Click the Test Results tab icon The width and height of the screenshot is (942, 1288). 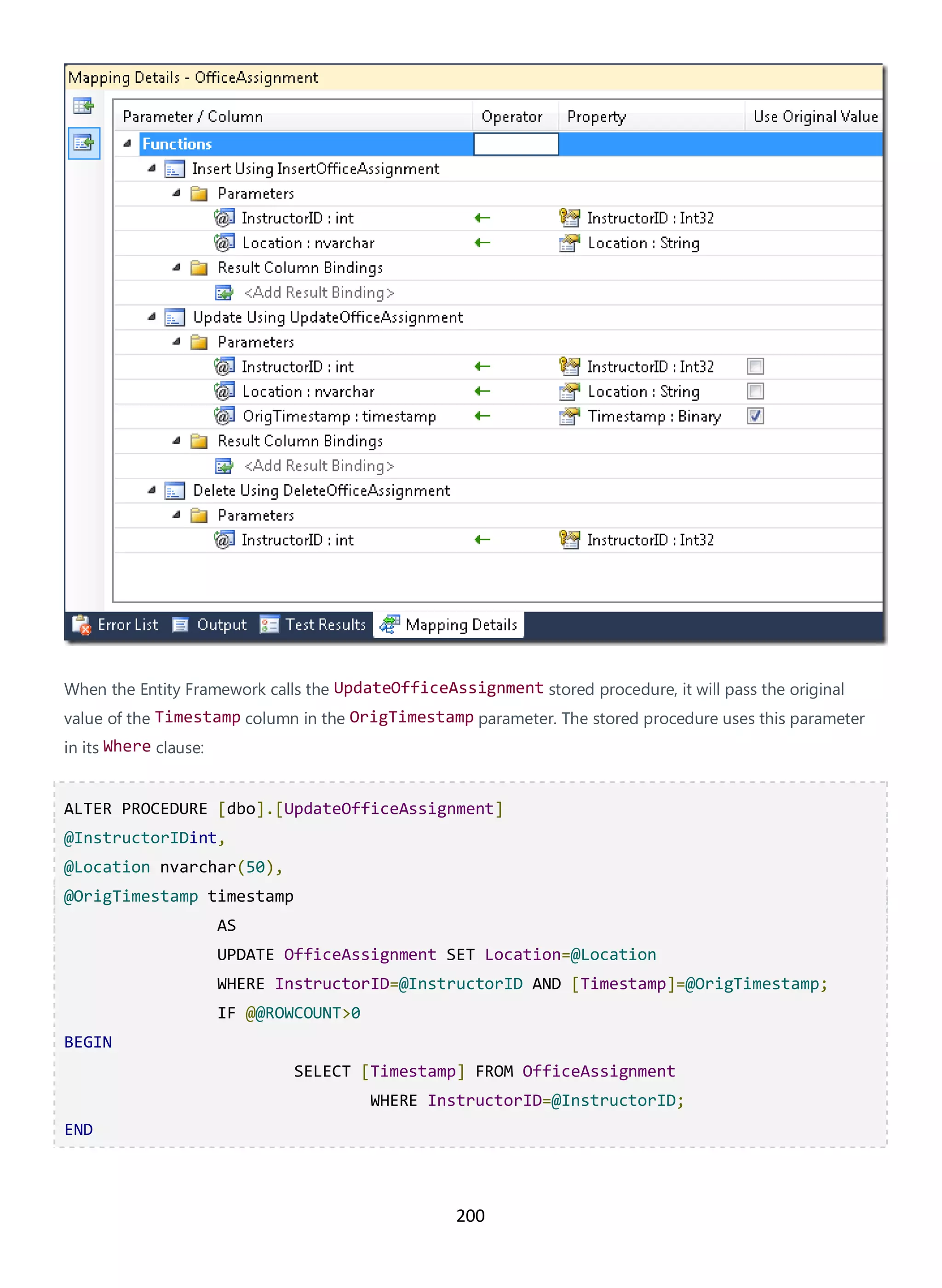click(x=269, y=625)
